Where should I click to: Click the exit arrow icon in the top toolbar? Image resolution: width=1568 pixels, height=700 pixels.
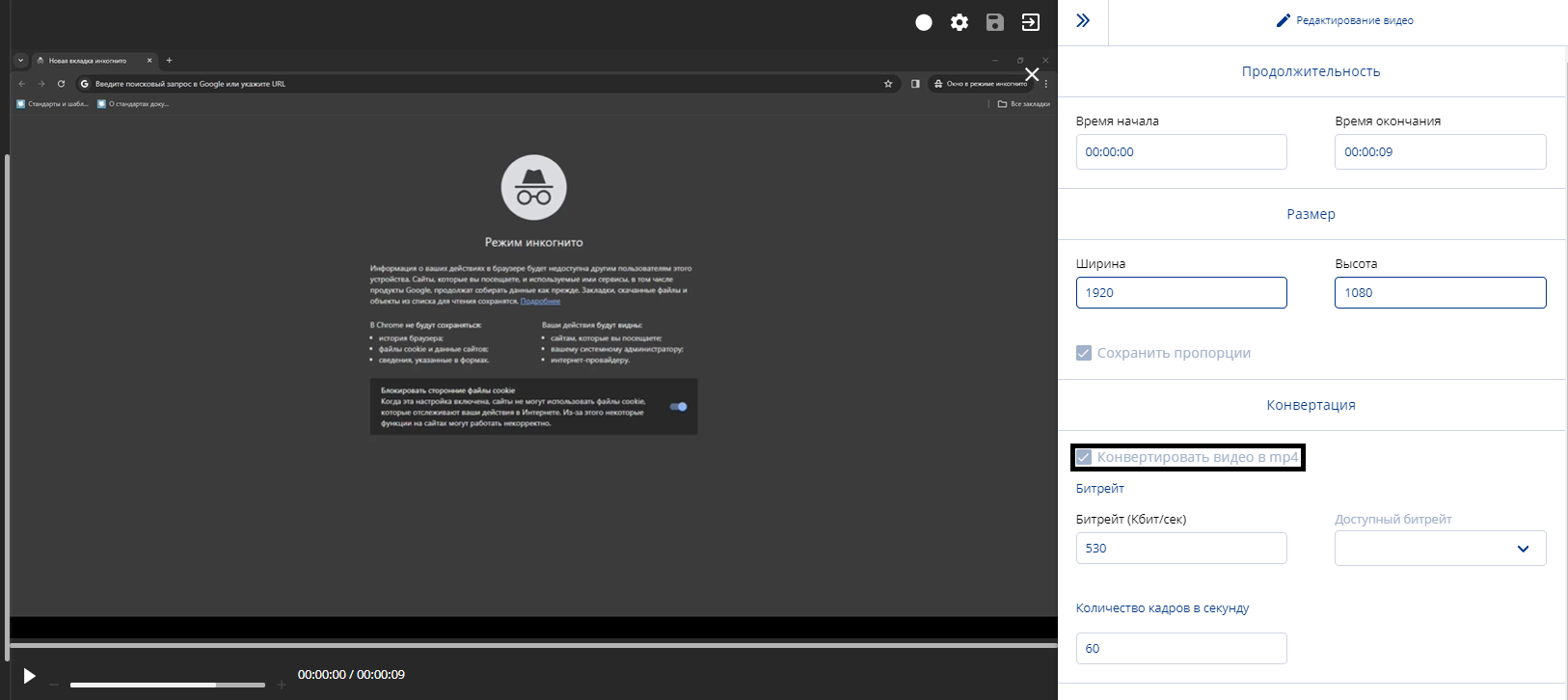(1031, 22)
